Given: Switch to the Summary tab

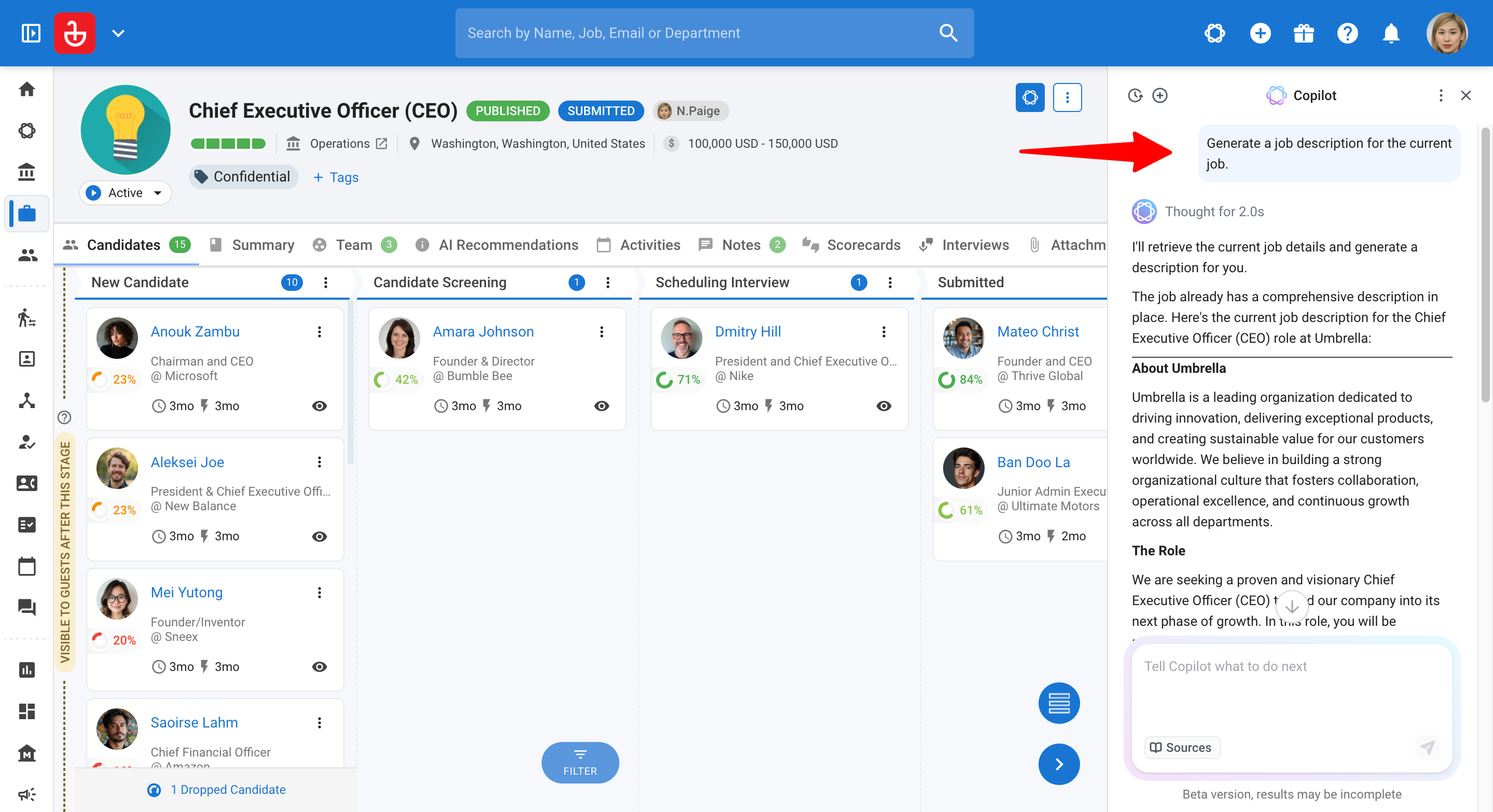Looking at the screenshot, I should pos(252,245).
